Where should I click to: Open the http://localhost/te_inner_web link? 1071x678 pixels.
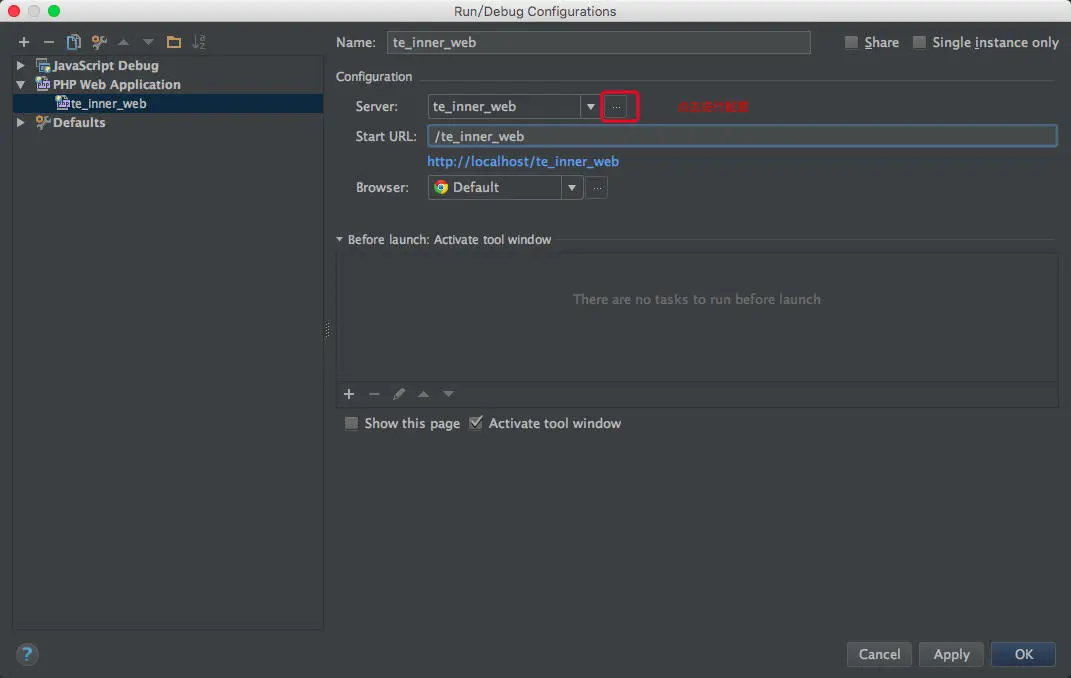pyautogui.click(x=523, y=161)
